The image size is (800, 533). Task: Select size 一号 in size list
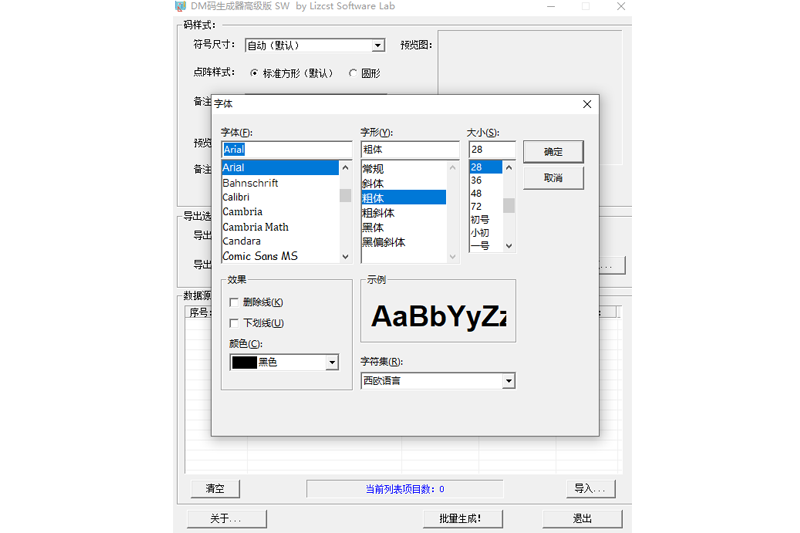click(486, 245)
